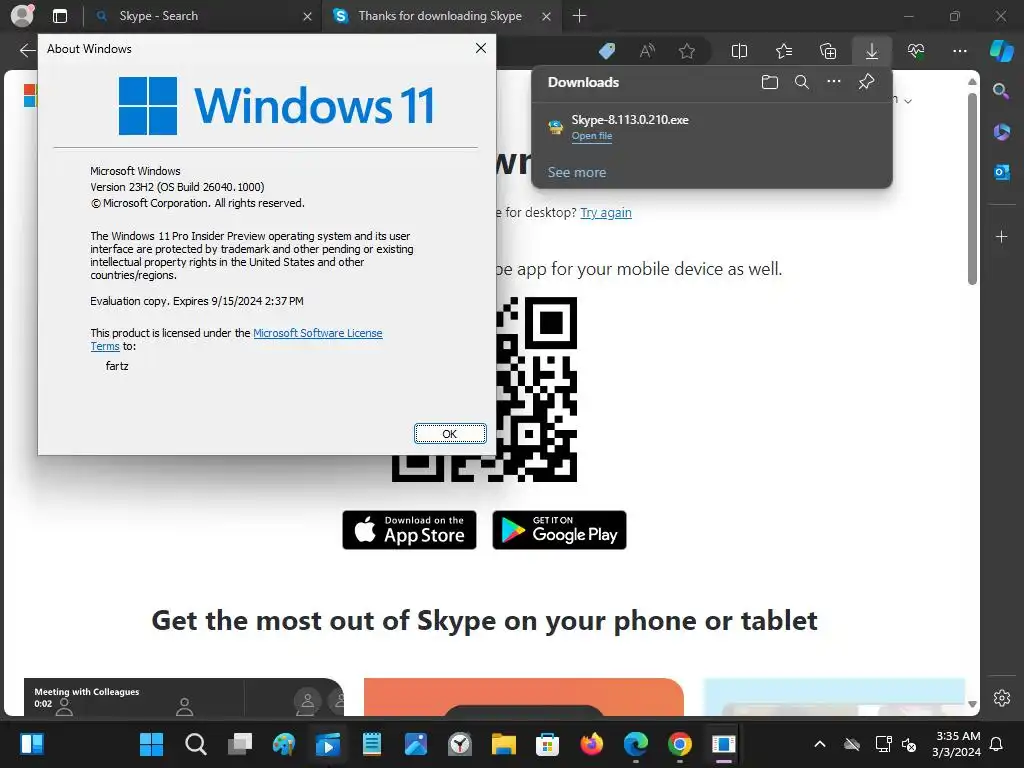Screen dimensions: 1024x768
Task: Activate Read aloud icon in address bar
Action: click(x=647, y=51)
